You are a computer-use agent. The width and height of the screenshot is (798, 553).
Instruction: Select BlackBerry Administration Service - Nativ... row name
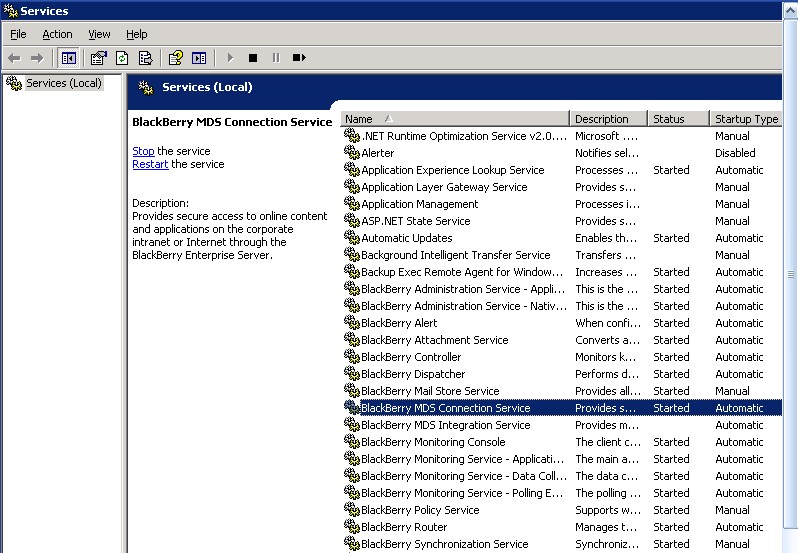(464, 306)
